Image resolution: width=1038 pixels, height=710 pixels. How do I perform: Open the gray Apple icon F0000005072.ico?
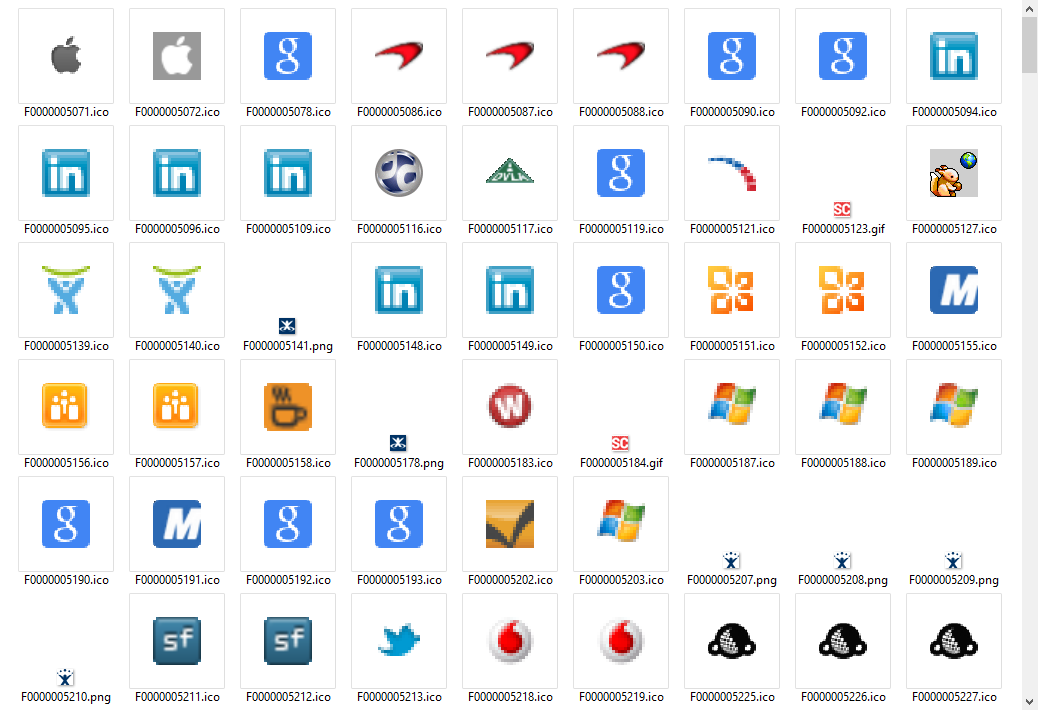pos(177,56)
